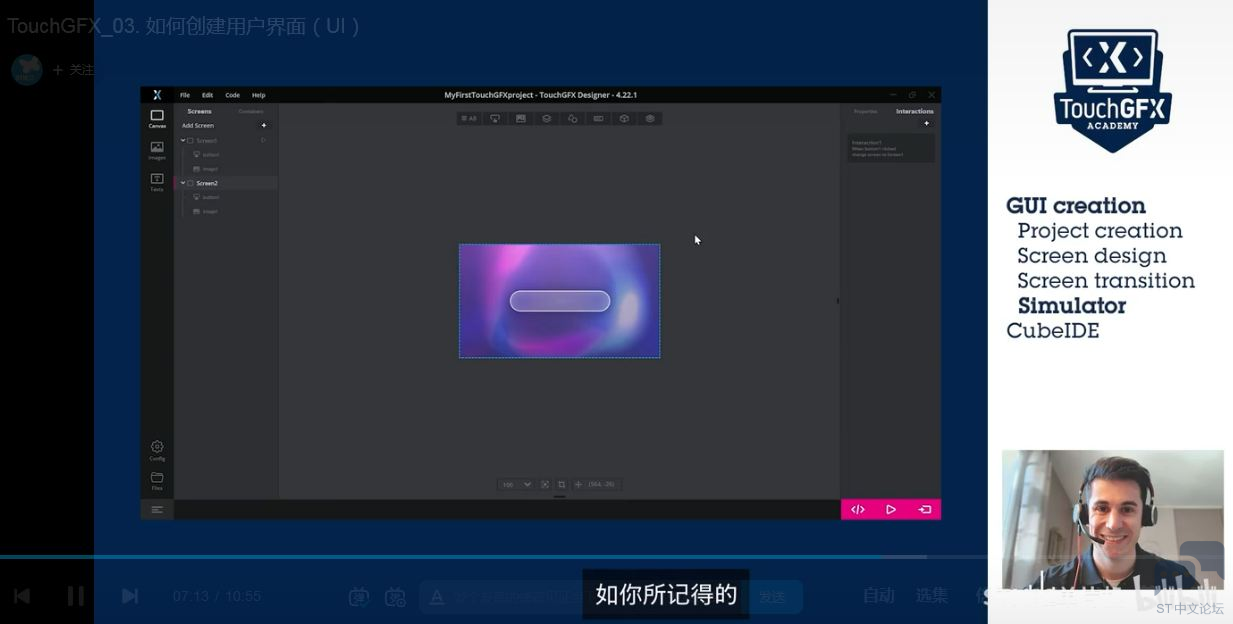Switch to the Interactions tab
The image size is (1233, 624).
914,111
